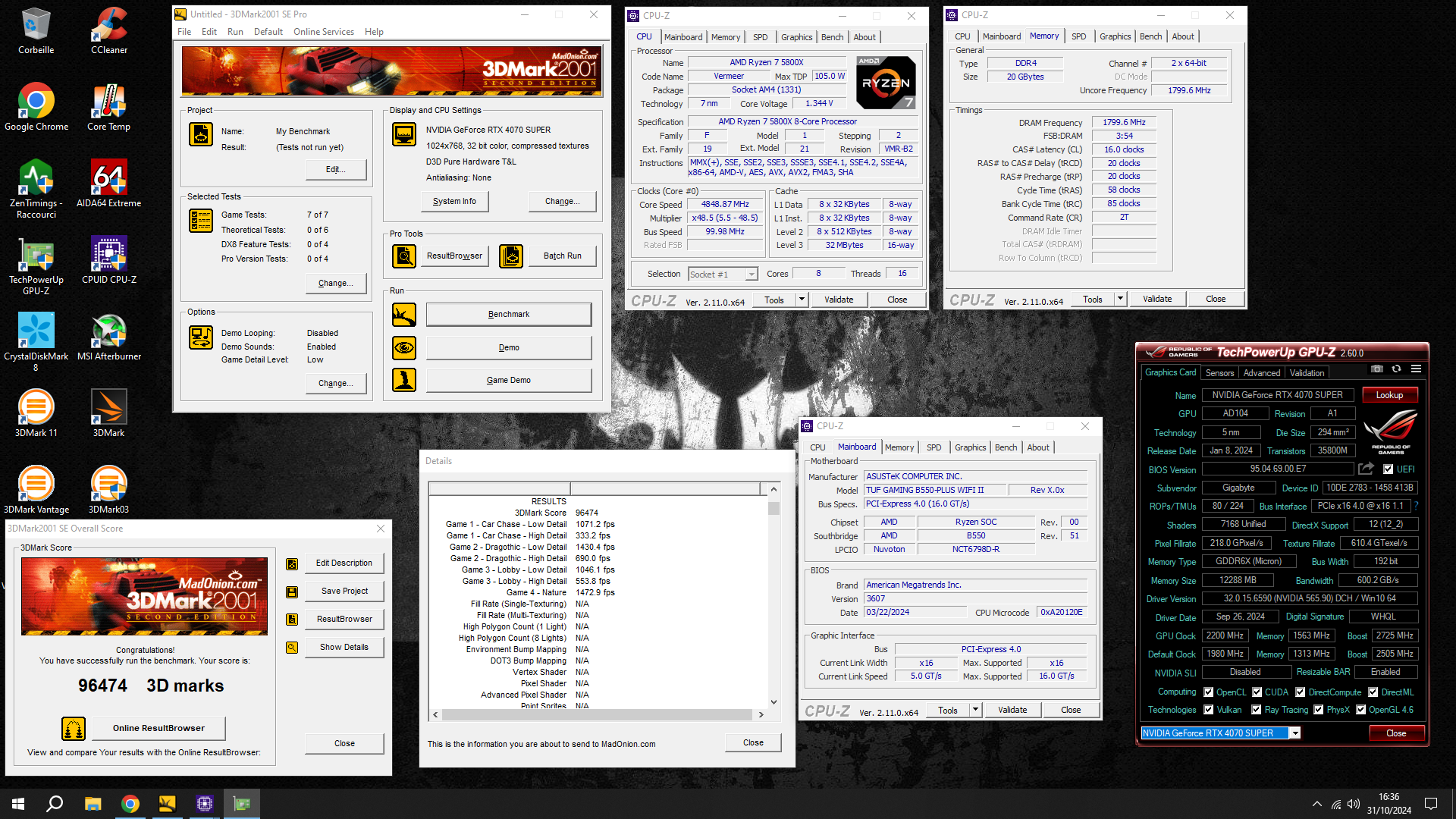1456x819 pixels.
Task: Switch to Graphics tab in CPU-Z Memory window
Action: click(x=1115, y=36)
